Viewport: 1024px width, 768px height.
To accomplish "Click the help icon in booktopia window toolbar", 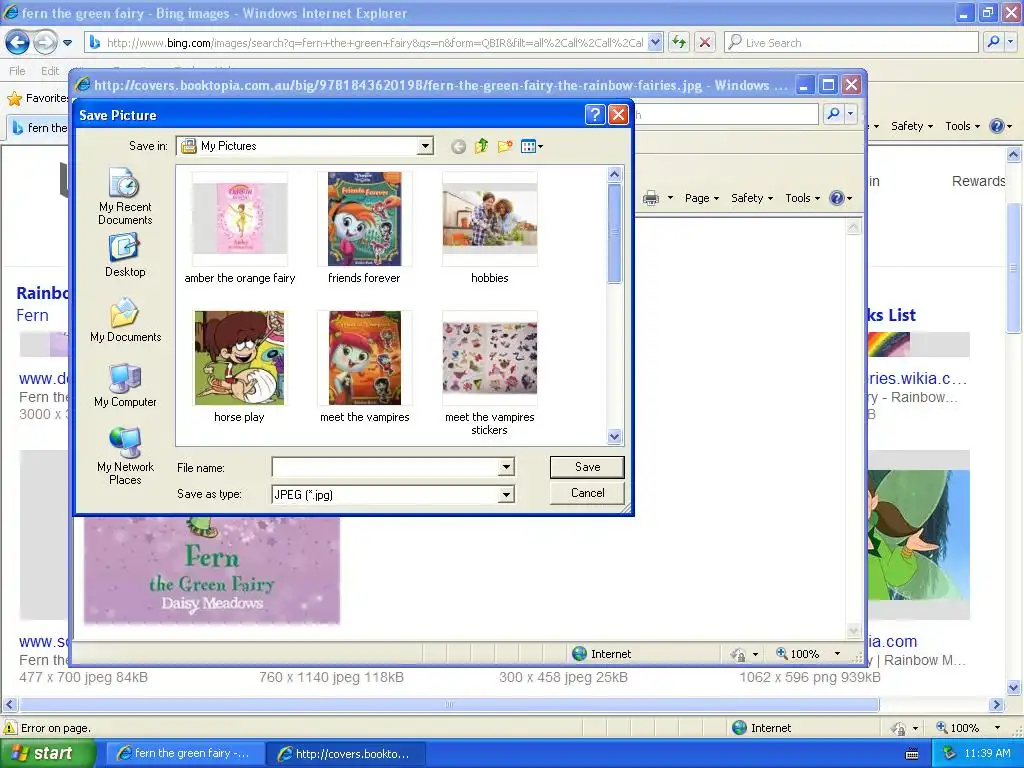I will pos(837,198).
